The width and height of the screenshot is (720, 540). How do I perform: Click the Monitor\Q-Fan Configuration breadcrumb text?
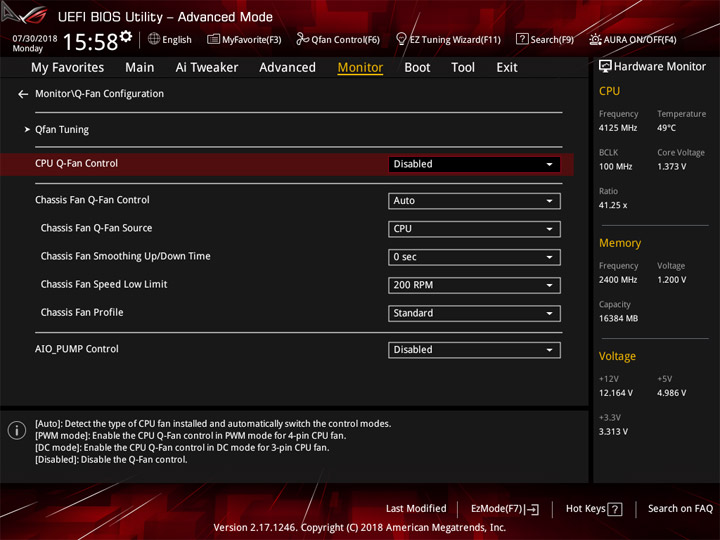point(99,94)
